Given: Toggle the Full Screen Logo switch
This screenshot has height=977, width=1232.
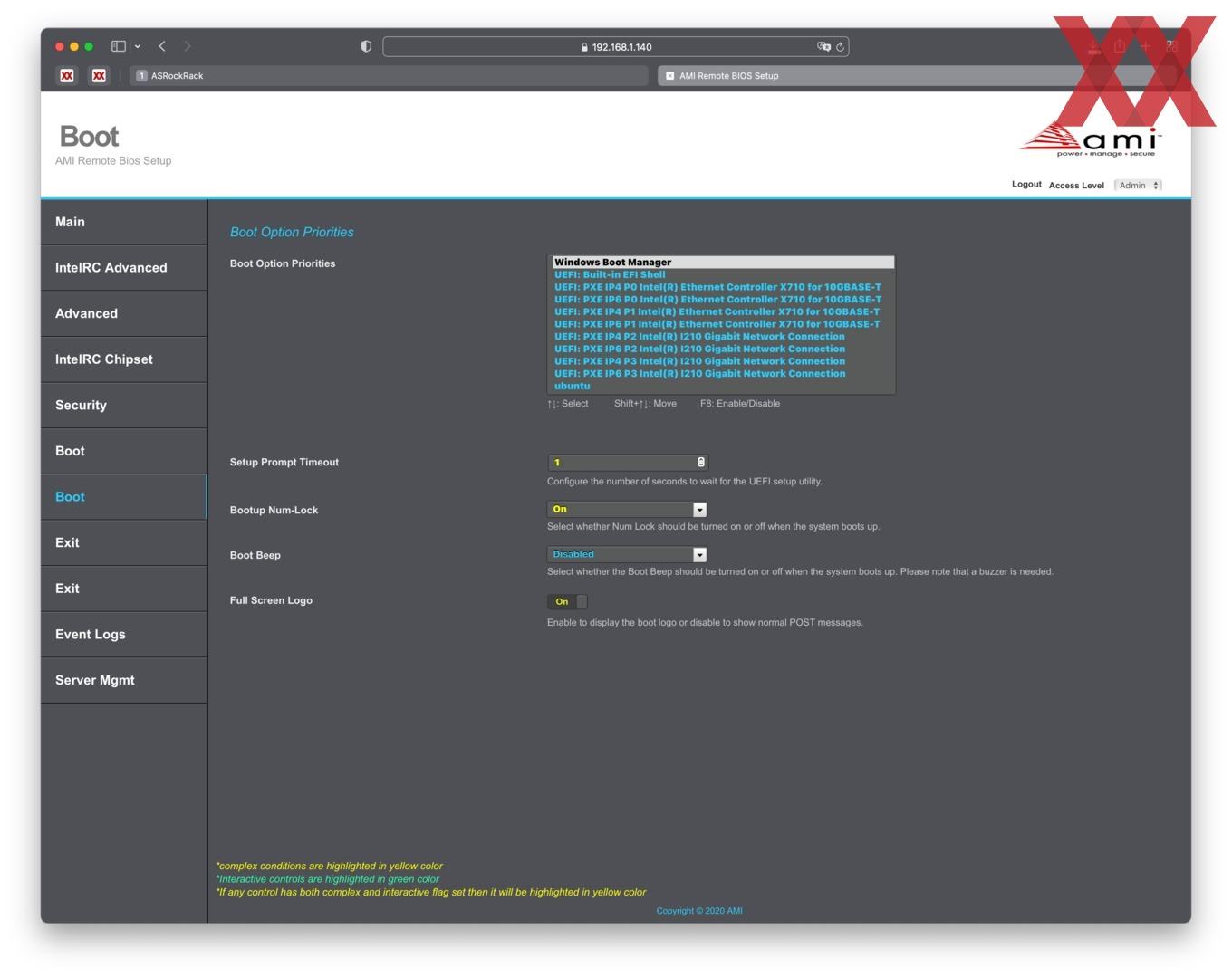Looking at the screenshot, I should coord(568,602).
